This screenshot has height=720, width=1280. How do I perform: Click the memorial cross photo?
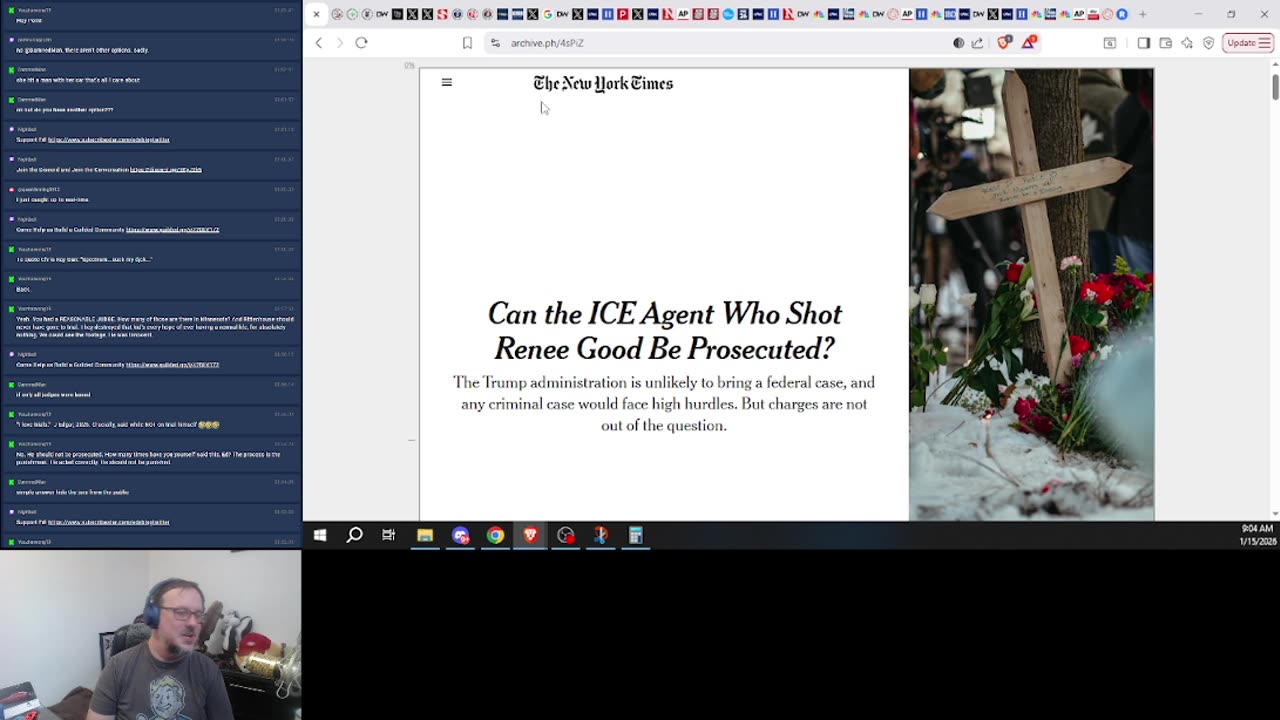click(1031, 294)
